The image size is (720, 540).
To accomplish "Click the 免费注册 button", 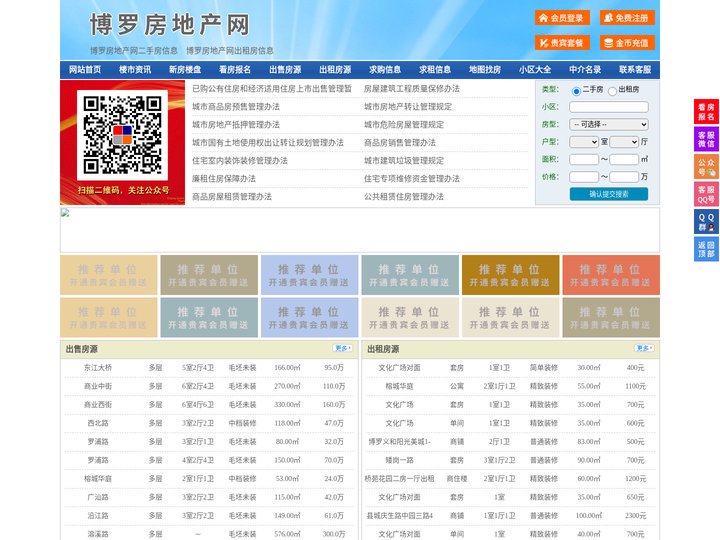I will point(627,18).
